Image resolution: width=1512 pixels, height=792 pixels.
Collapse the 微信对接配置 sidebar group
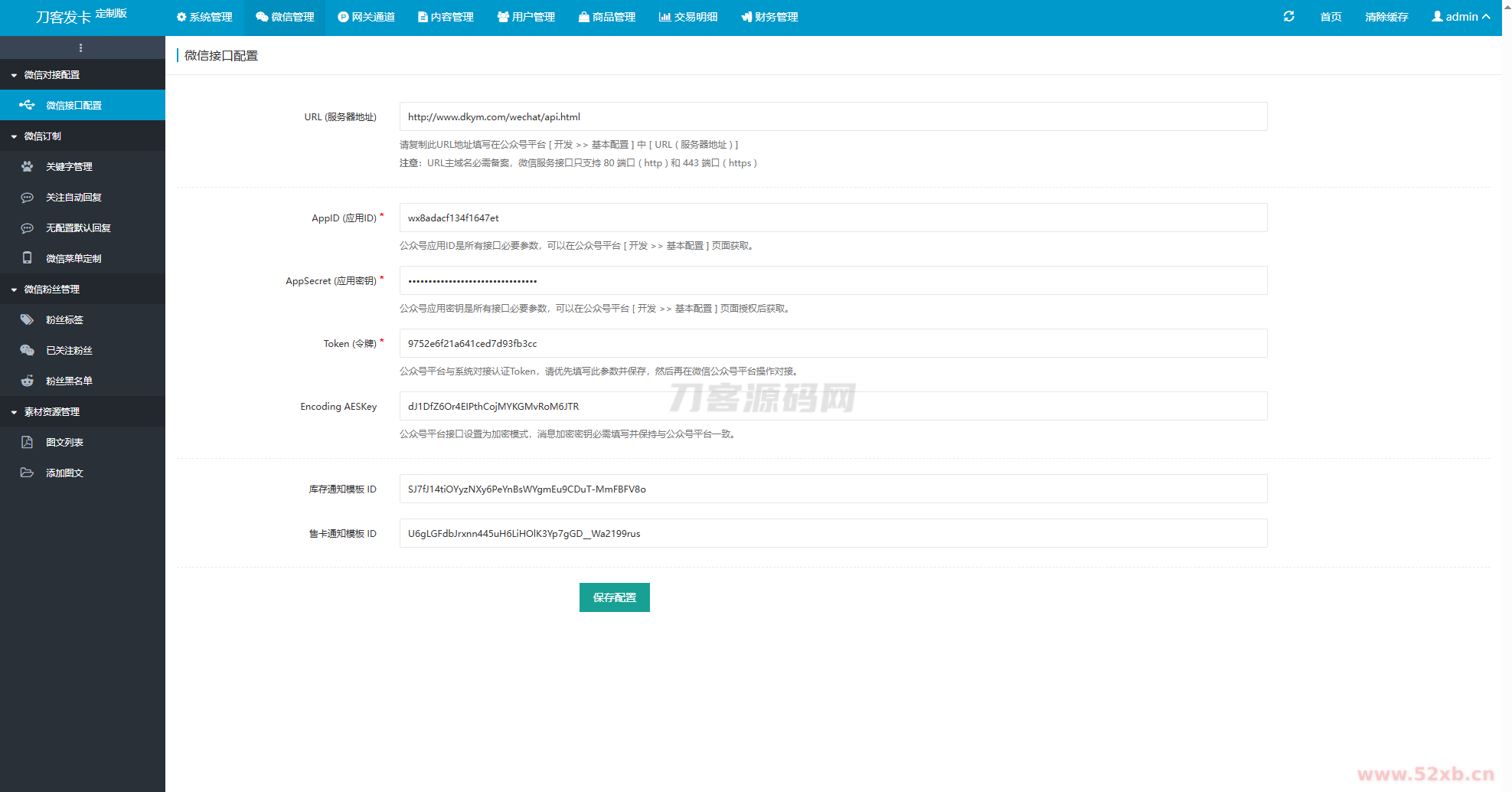pos(51,75)
